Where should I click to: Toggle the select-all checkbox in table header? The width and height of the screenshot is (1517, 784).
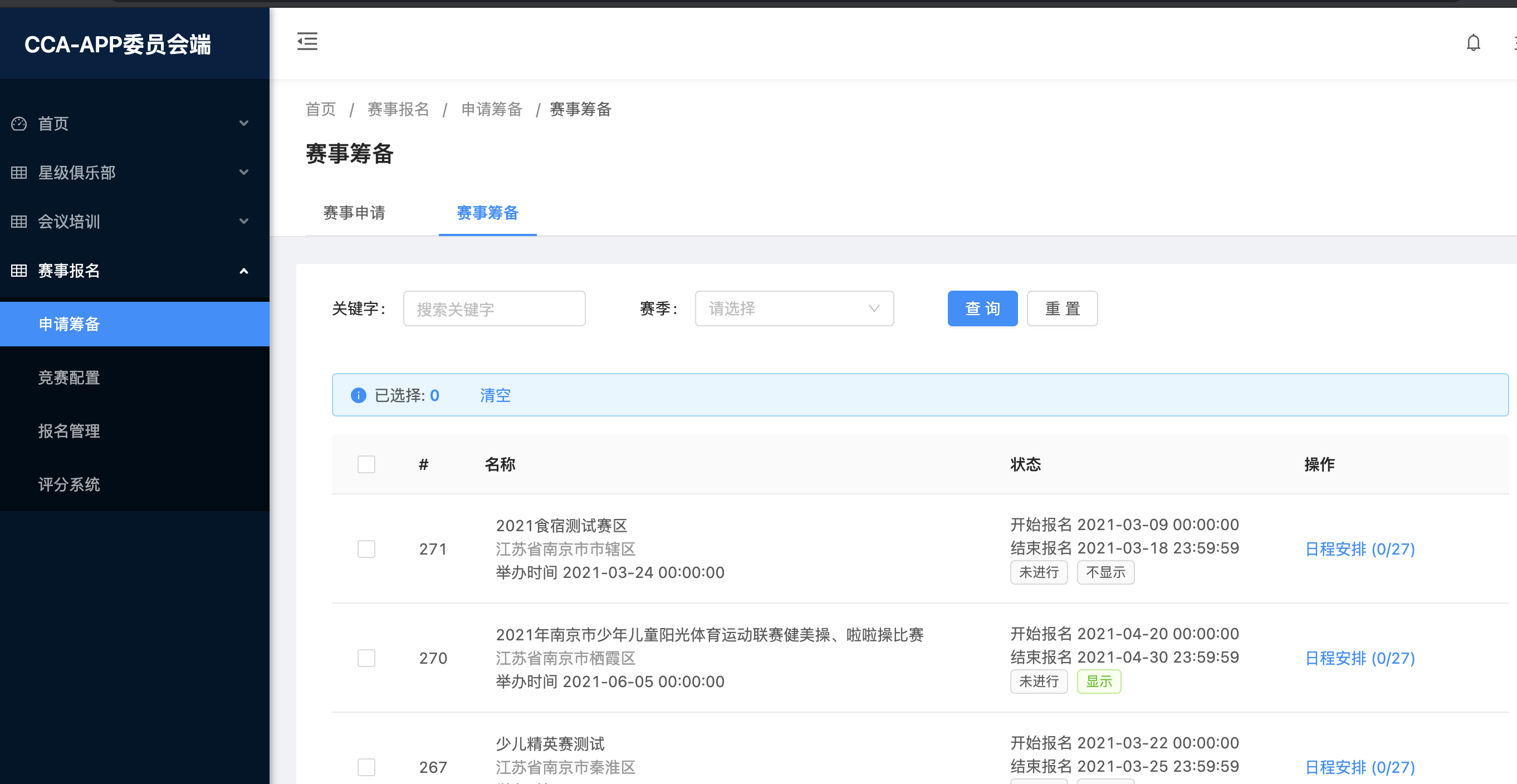pyautogui.click(x=366, y=464)
